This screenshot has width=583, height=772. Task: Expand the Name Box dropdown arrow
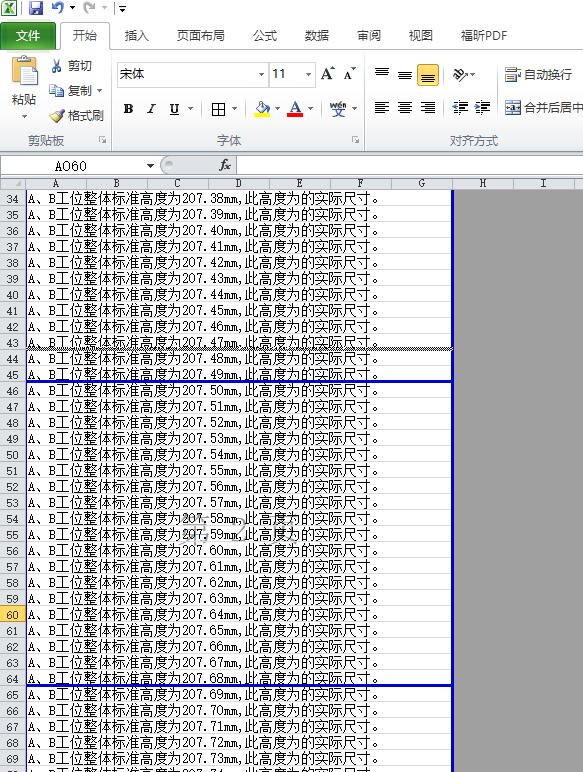point(150,166)
